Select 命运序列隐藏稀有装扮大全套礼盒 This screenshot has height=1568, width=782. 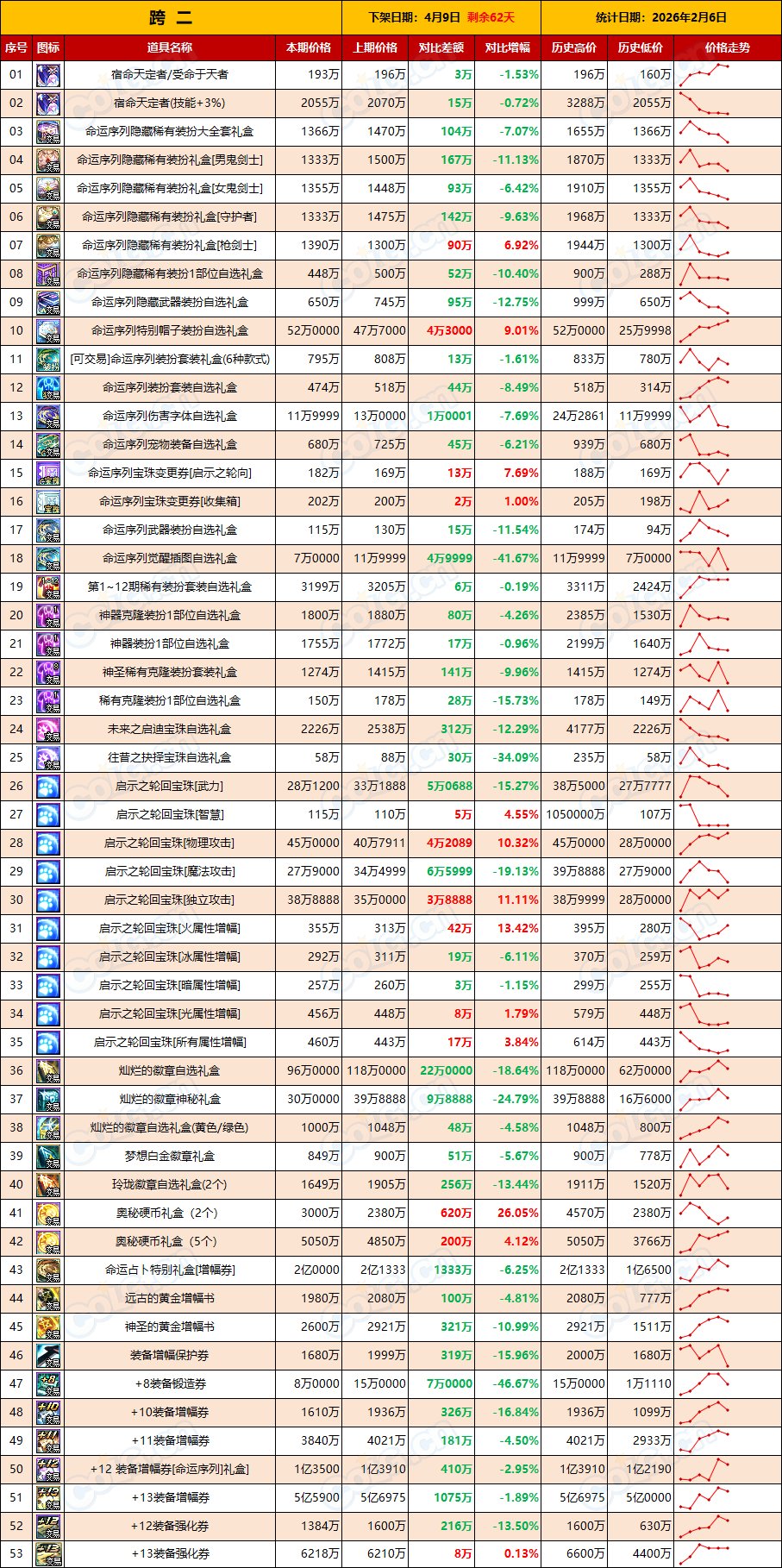click(170, 132)
